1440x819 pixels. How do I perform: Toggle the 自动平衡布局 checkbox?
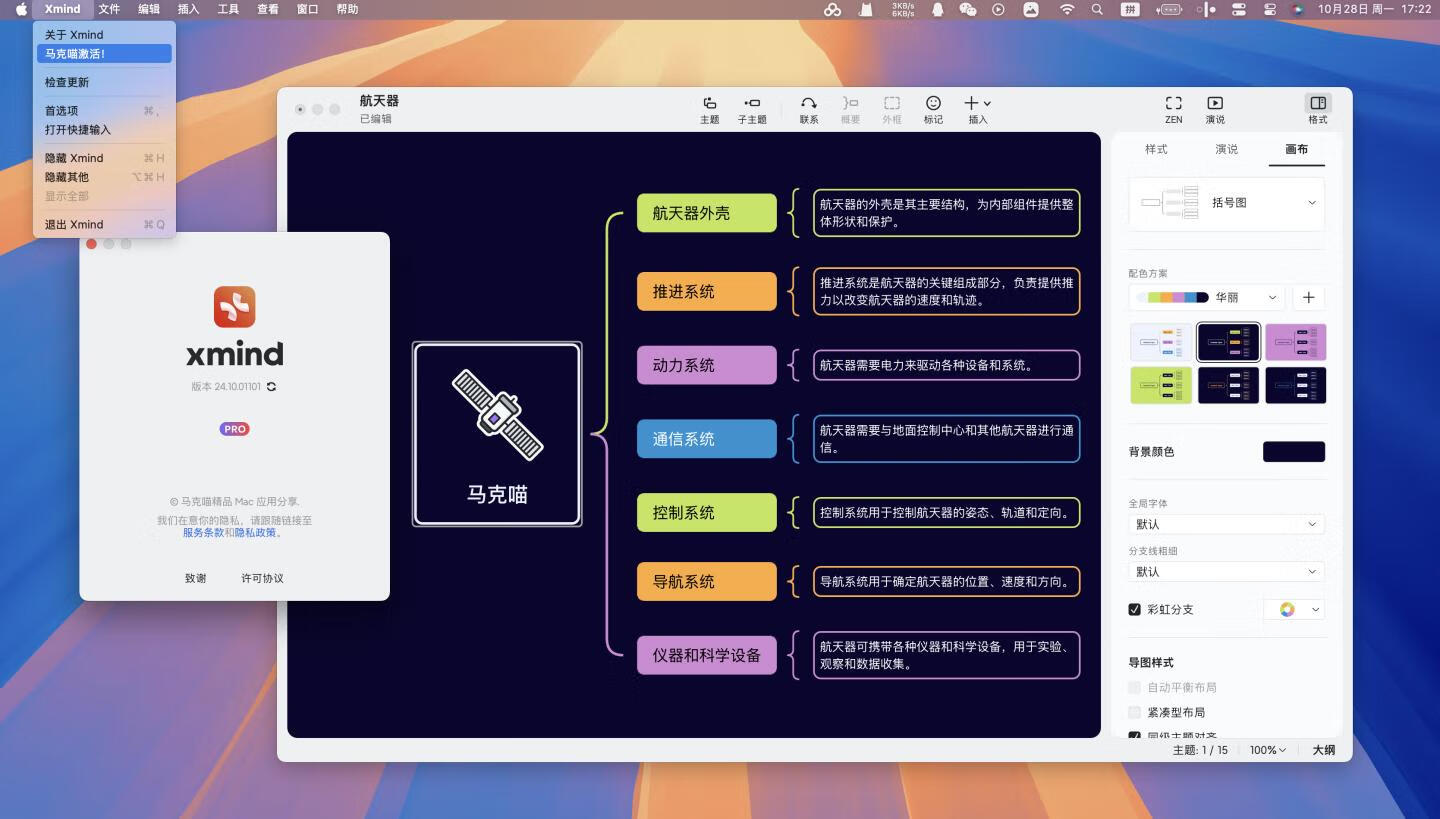1134,687
